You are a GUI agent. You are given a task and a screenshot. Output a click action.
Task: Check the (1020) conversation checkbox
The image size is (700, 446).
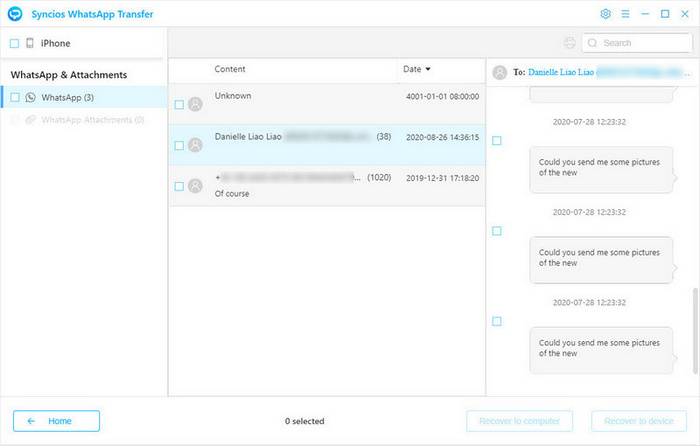coord(179,186)
